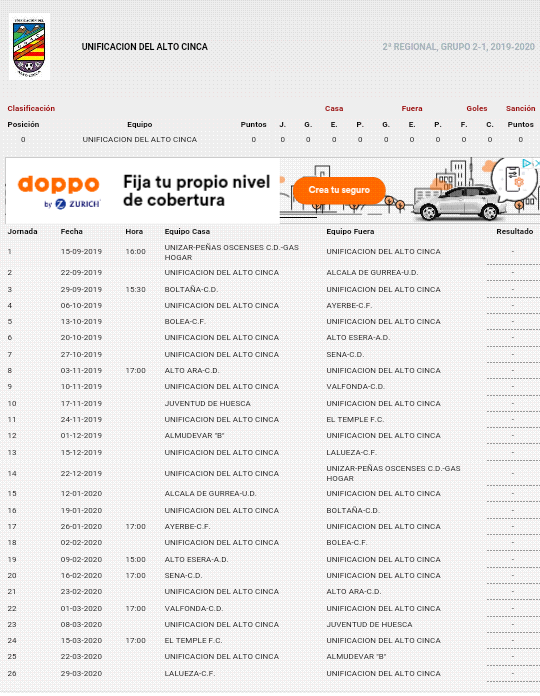
Task: Open JUVENTUD DE HUESCA home team in jornada 10
Action: 208,403
